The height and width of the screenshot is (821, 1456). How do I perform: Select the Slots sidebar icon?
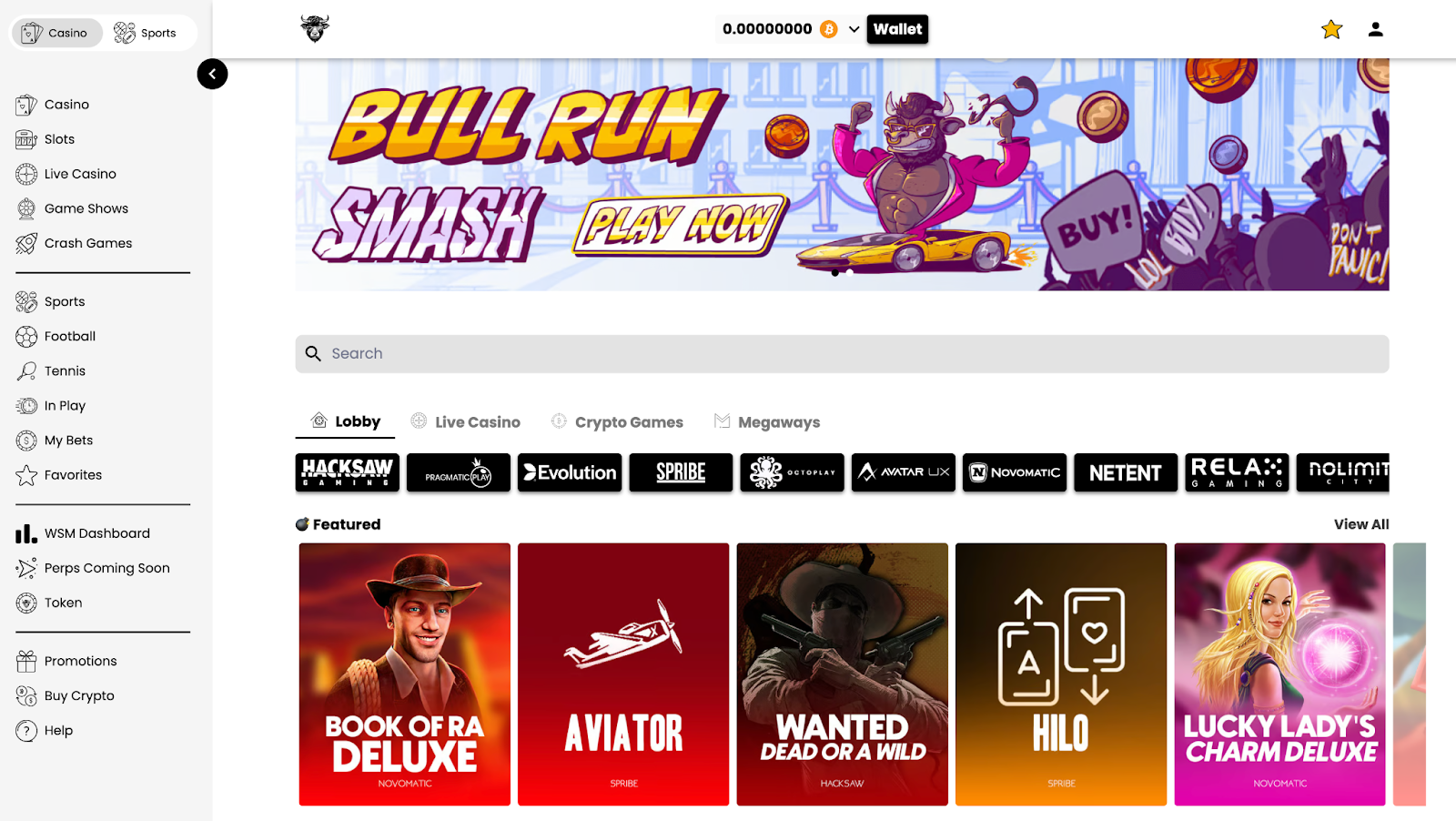pyautogui.click(x=26, y=139)
